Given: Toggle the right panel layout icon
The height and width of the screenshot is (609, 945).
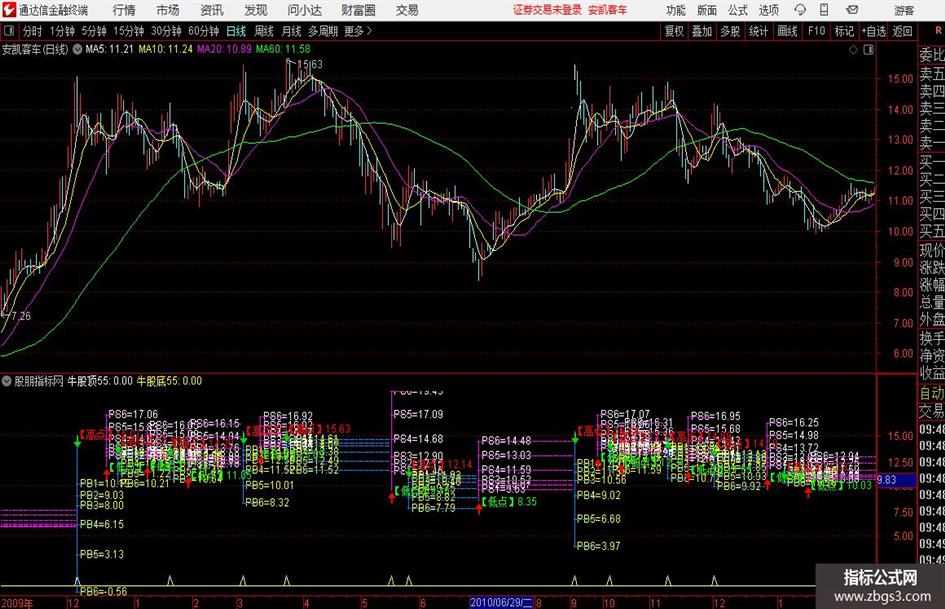Looking at the screenshot, I should (x=868, y=49).
